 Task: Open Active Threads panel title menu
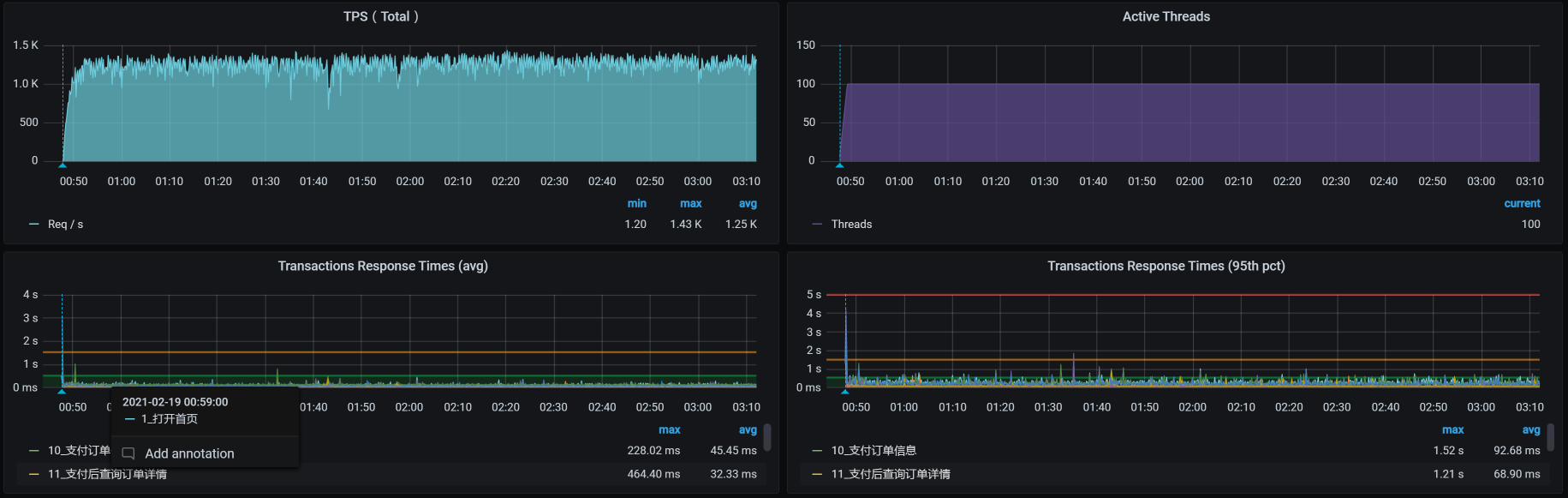click(1166, 16)
